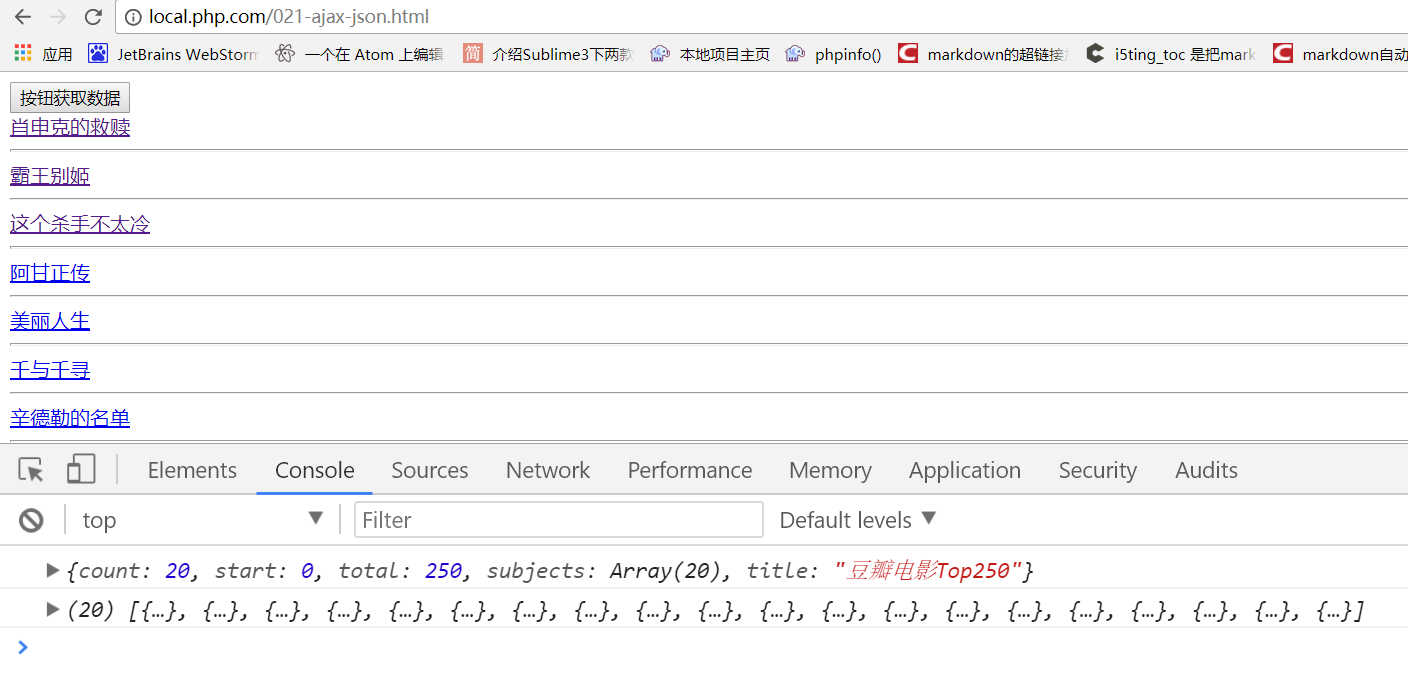Switch to the Network tab
Viewport: 1408px width, 696px height.
pyautogui.click(x=548, y=470)
